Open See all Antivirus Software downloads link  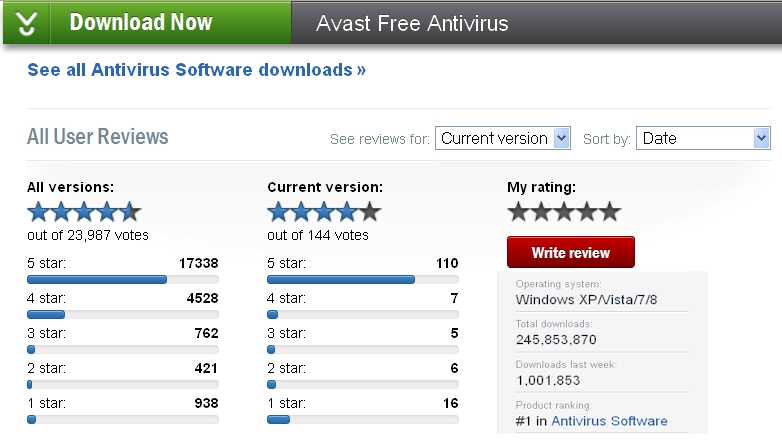pos(197,70)
